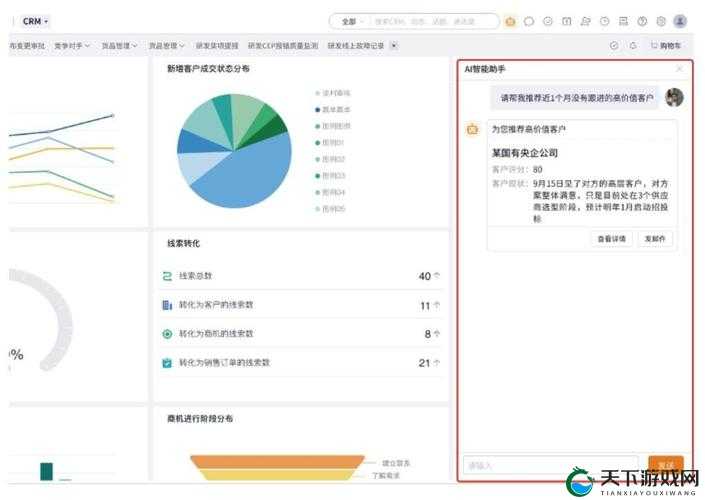Open the calendar add icon in header

coord(567,21)
